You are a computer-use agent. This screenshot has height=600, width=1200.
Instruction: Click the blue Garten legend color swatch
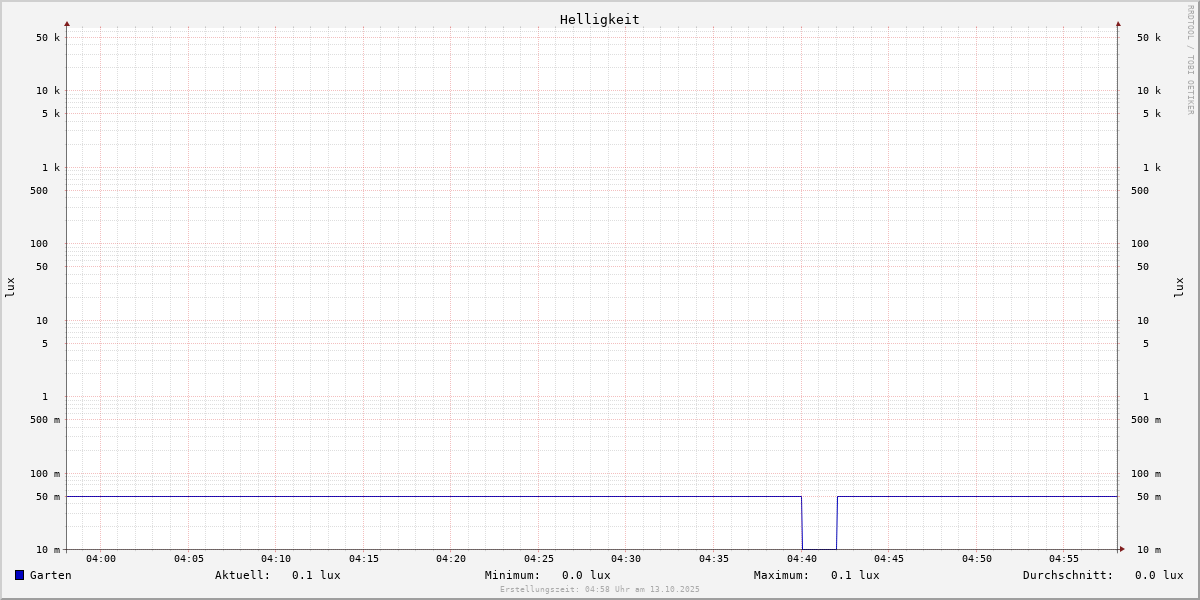click(19, 575)
